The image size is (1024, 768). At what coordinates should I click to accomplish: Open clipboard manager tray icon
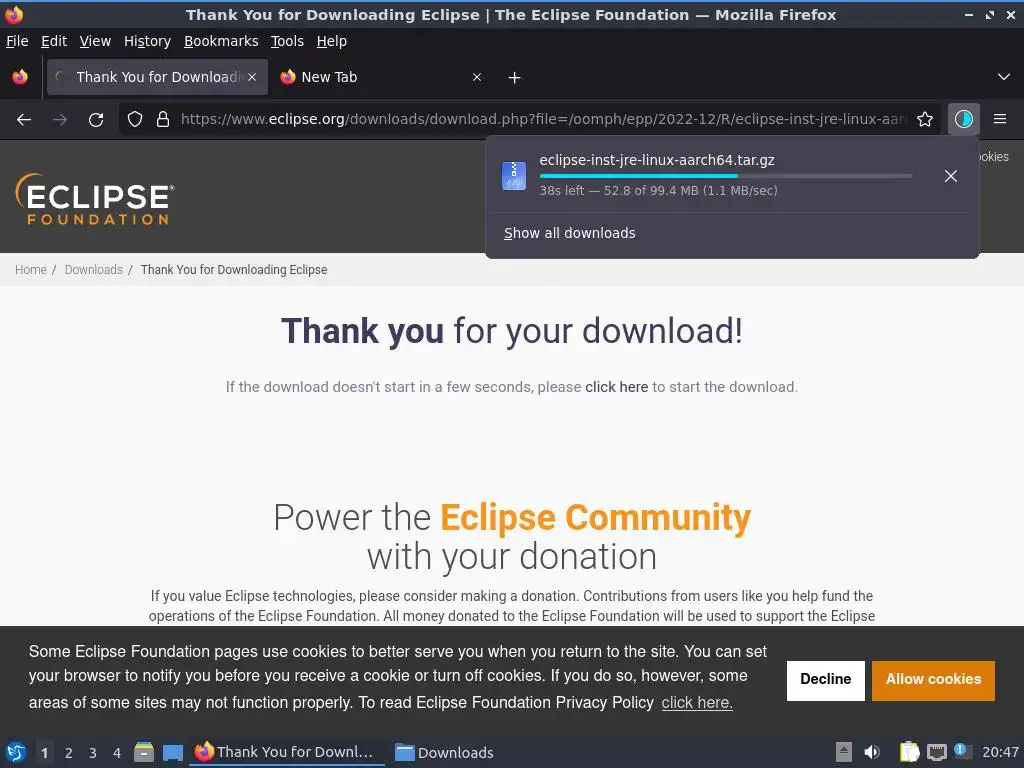[x=909, y=752]
